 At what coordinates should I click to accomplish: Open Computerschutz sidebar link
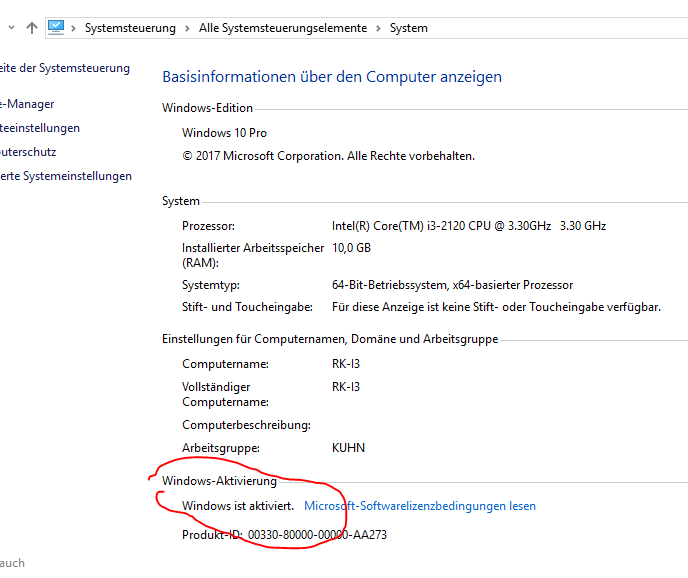pos(28,152)
